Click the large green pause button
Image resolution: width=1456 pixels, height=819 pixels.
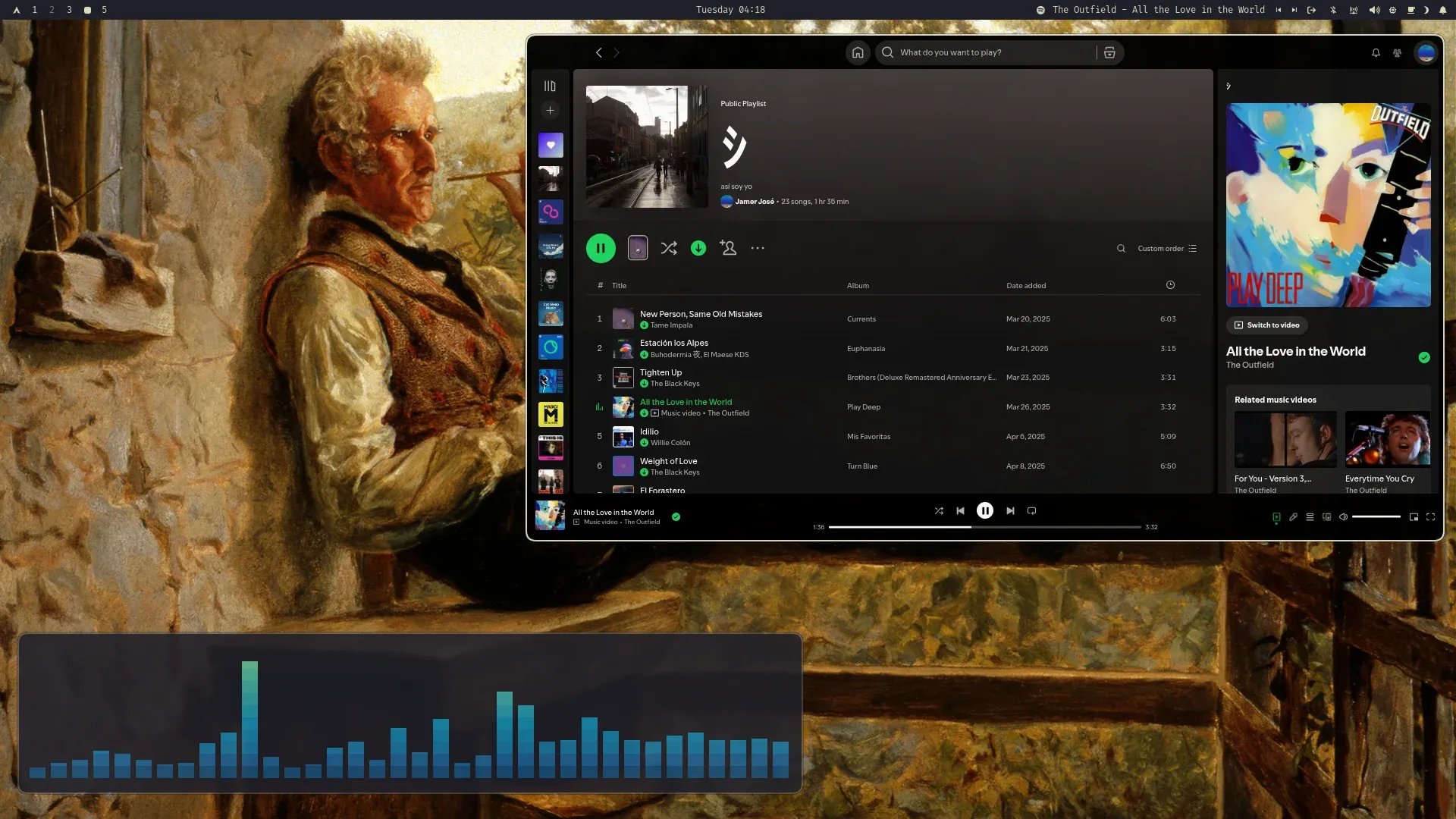pyautogui.click(x=601, y=248)
